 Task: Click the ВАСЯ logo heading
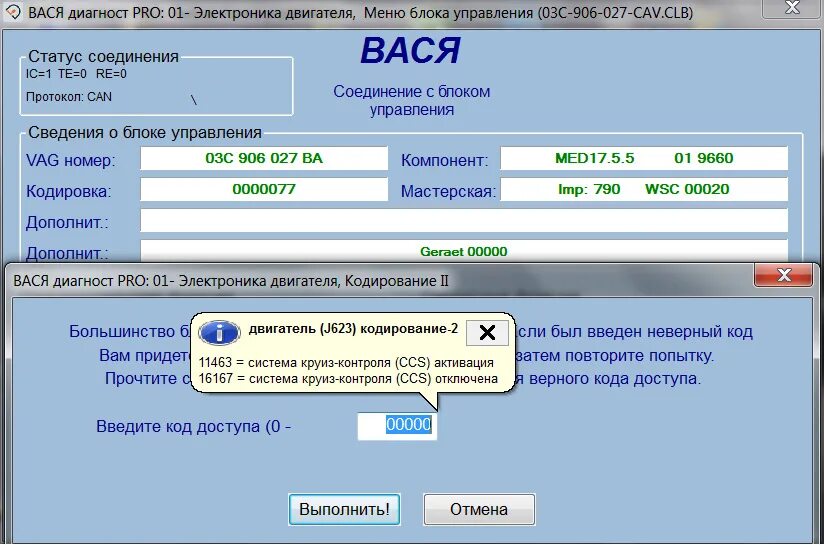pyautogui.click(x=410, y=51)
